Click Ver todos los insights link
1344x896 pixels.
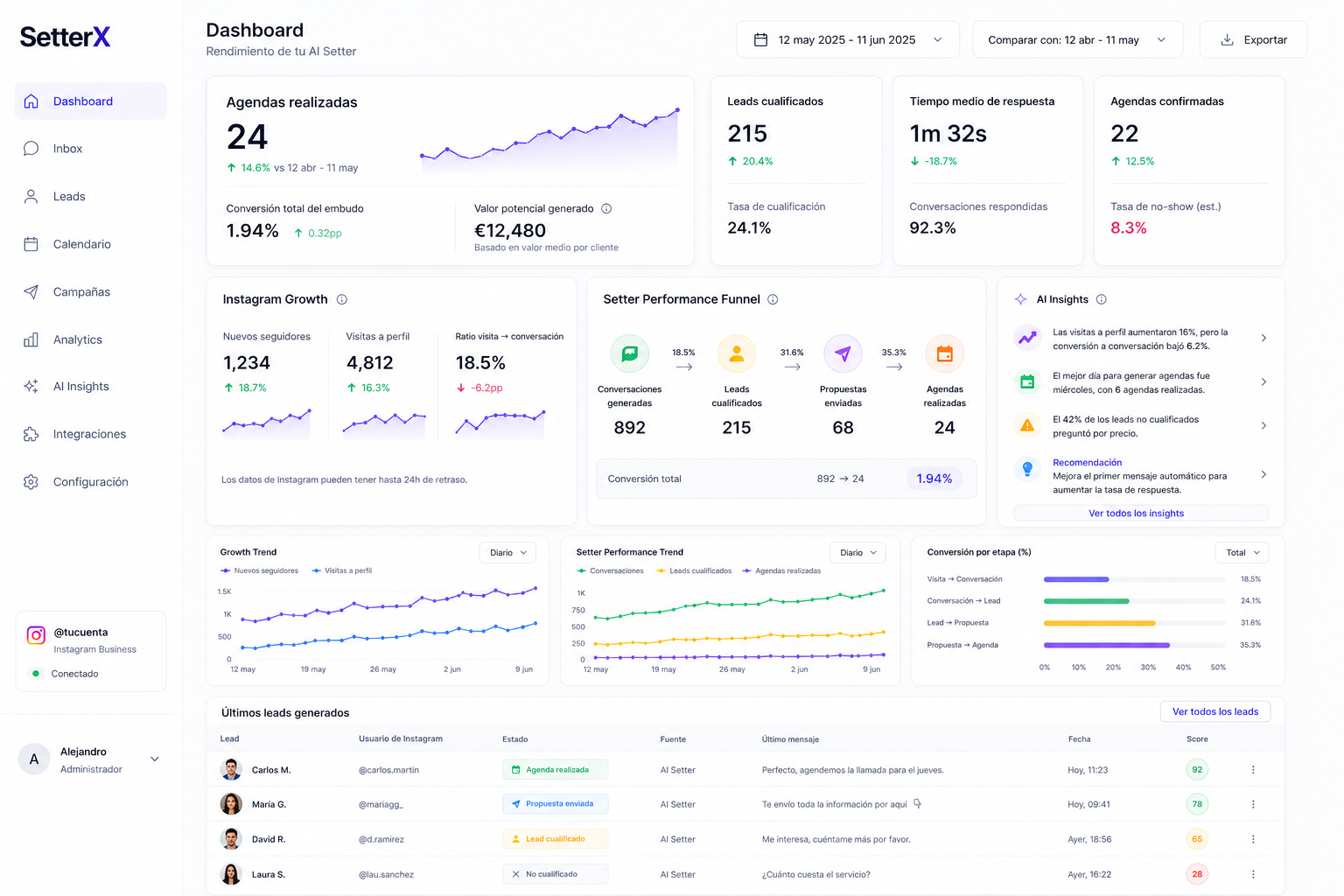tap(1141, 514)
